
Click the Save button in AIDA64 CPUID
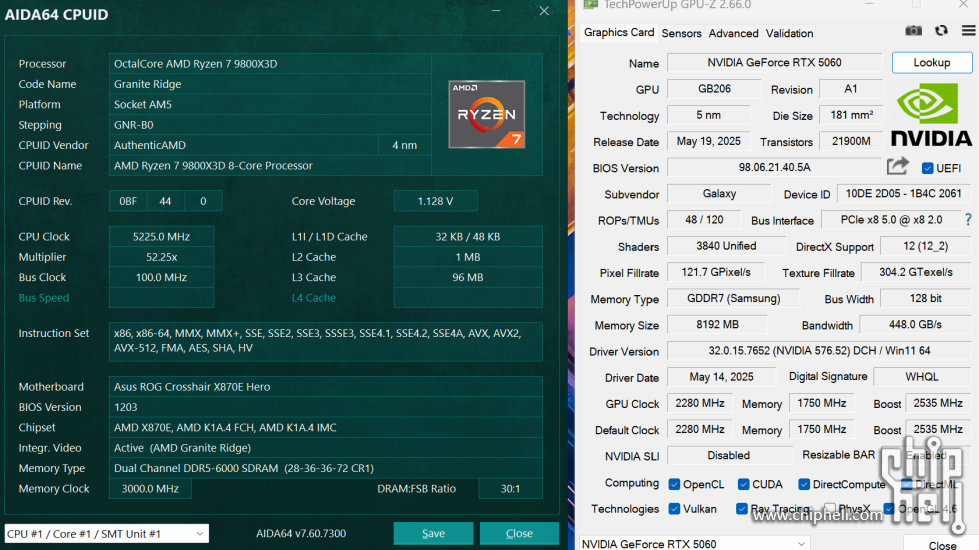(x=433, y=533)
